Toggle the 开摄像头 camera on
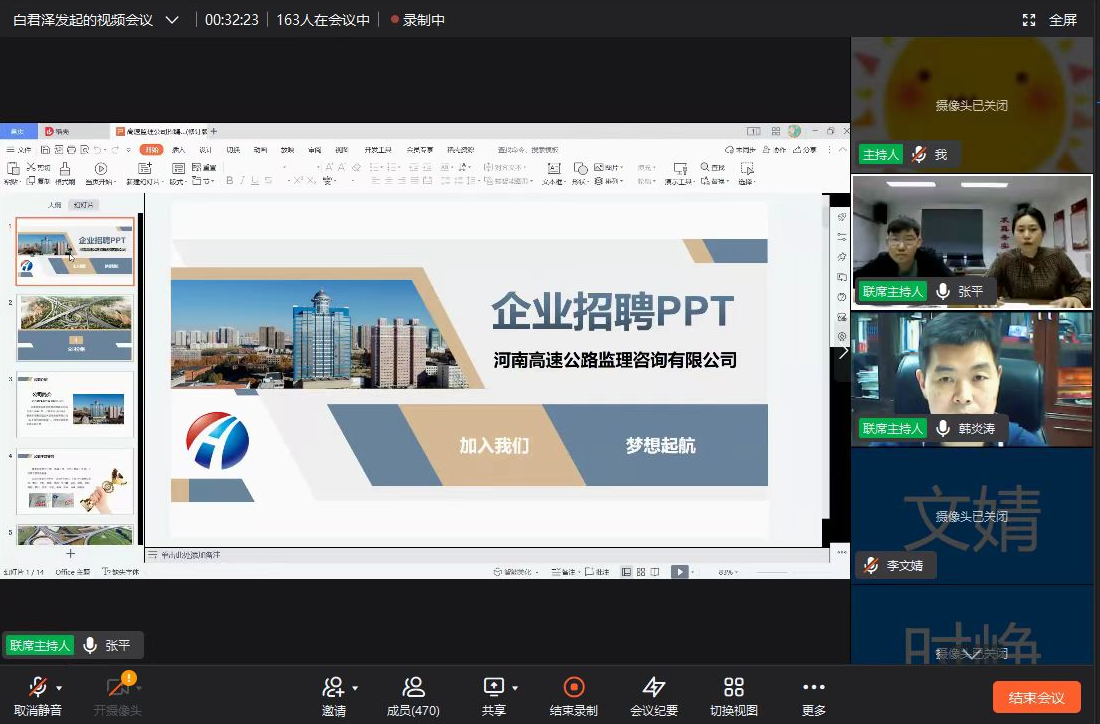This screenshot has height=724, width=1100. 118,687
